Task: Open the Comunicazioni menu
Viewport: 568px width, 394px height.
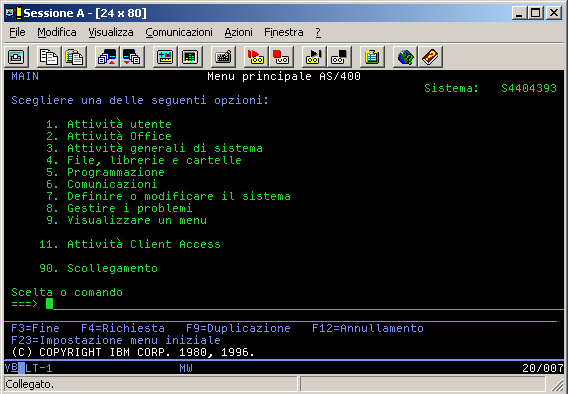Action: point(179,32)
